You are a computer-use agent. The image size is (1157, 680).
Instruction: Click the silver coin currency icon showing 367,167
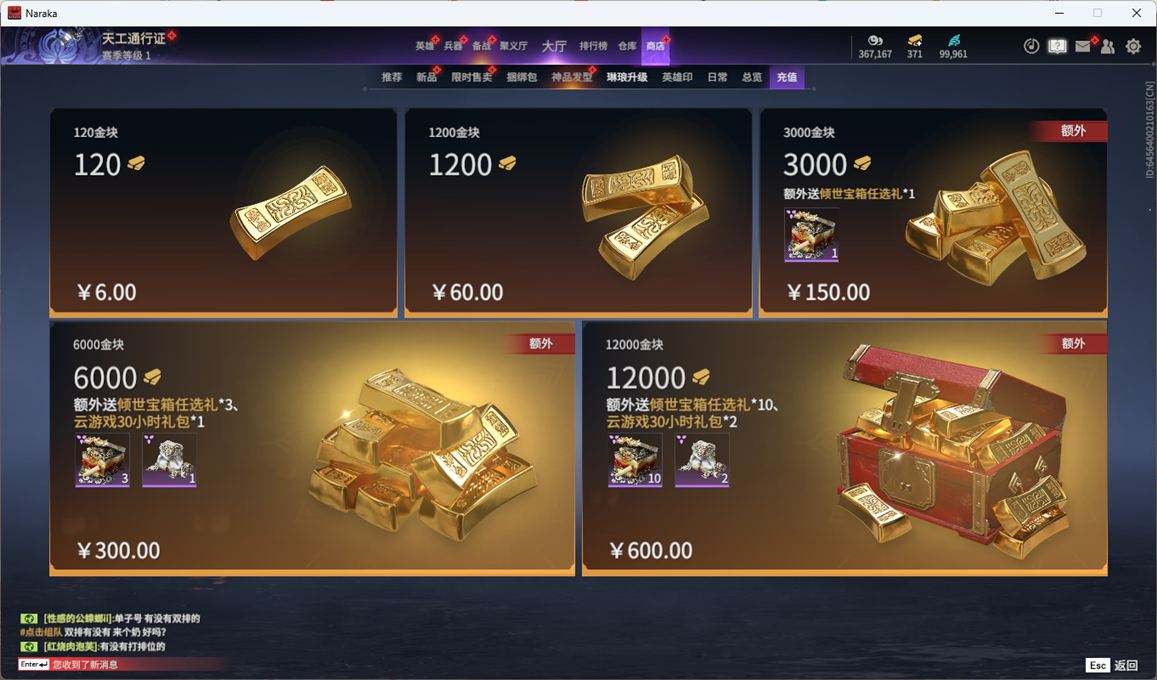(x=875, y=40)
